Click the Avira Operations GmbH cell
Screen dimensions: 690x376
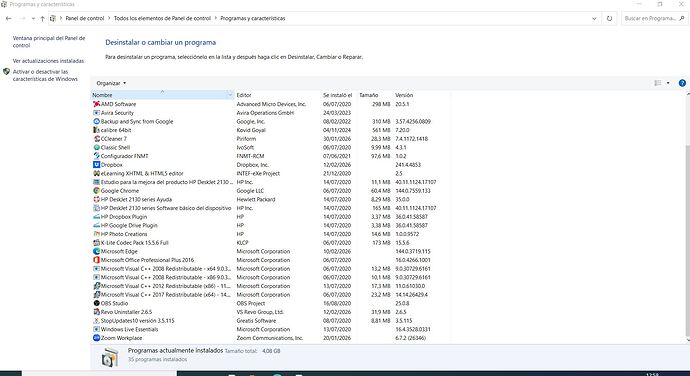pos(265,113)
